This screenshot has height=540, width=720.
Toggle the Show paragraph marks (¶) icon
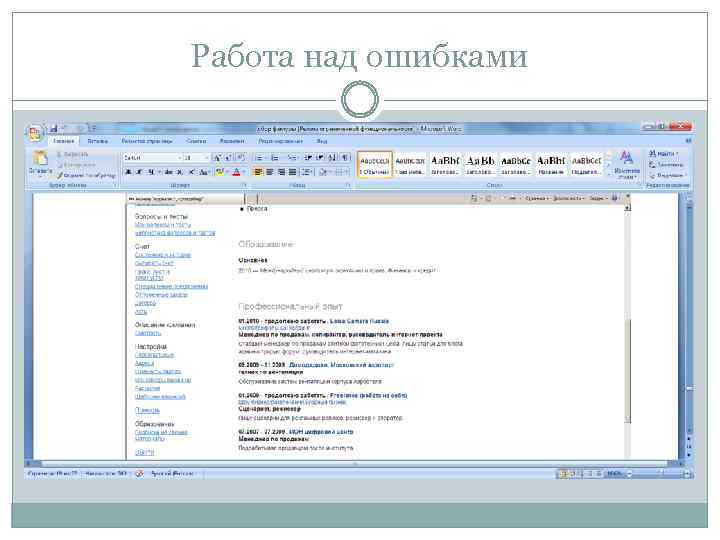pos(345,158)
